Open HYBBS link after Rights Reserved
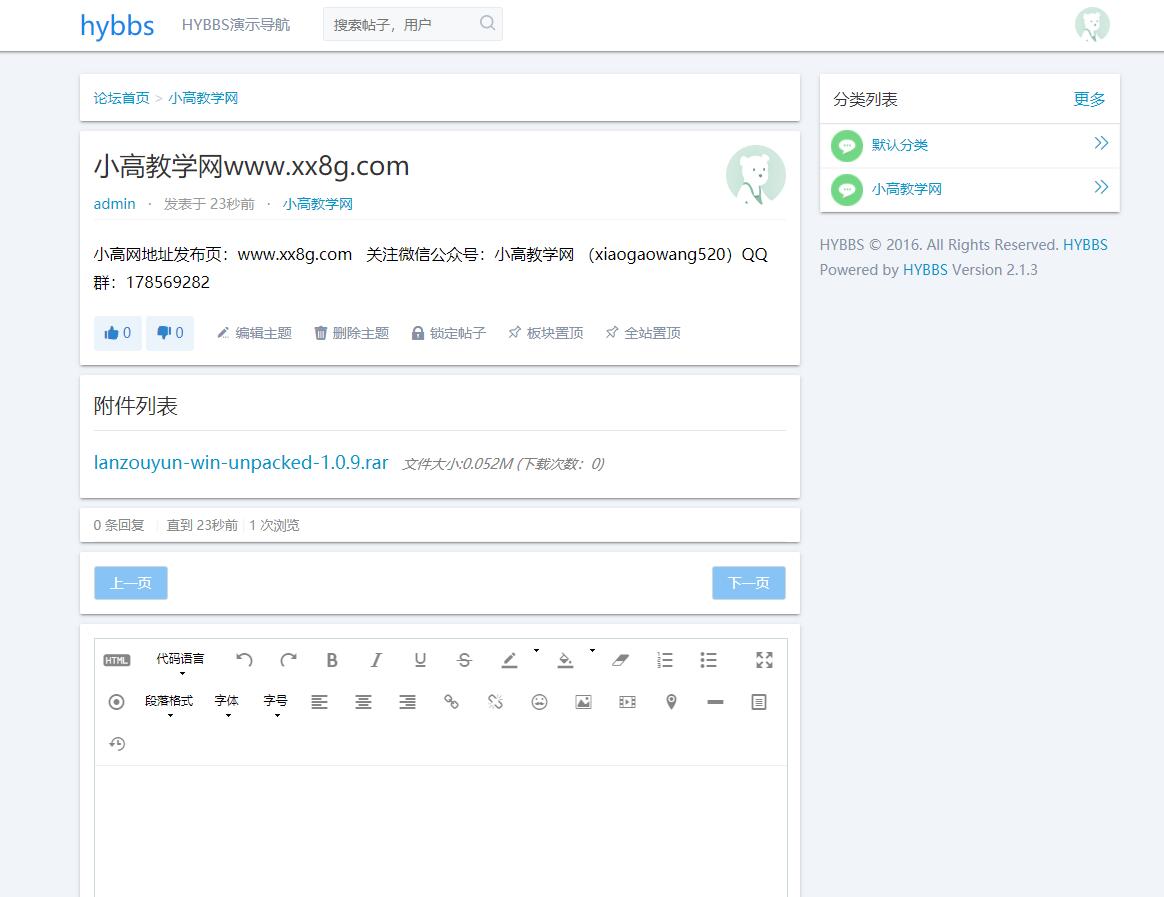 (x=1085, y=245)
